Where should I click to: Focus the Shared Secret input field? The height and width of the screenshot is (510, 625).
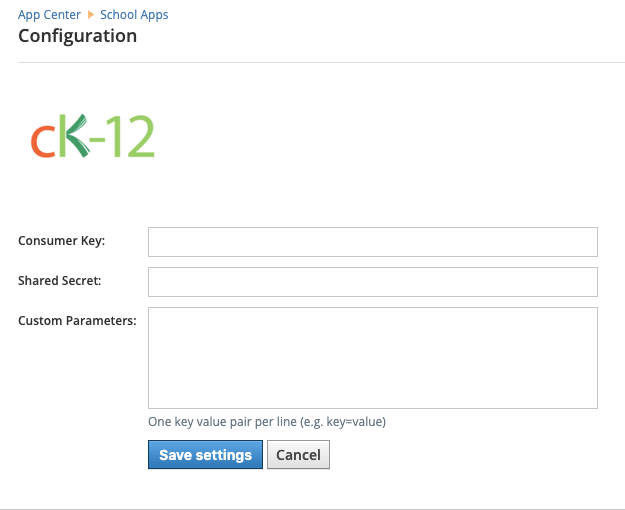point(372,282)
